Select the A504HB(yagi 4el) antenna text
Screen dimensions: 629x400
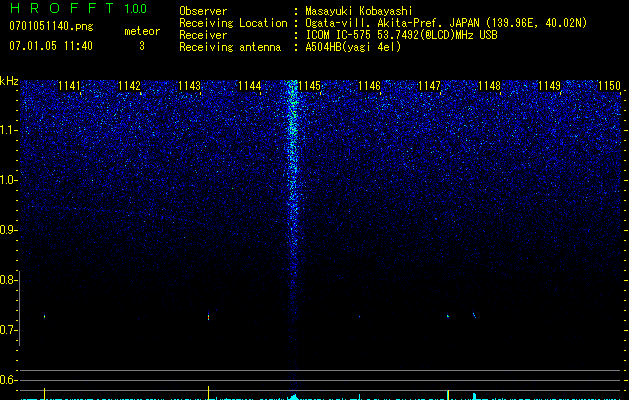click(353, 47)
